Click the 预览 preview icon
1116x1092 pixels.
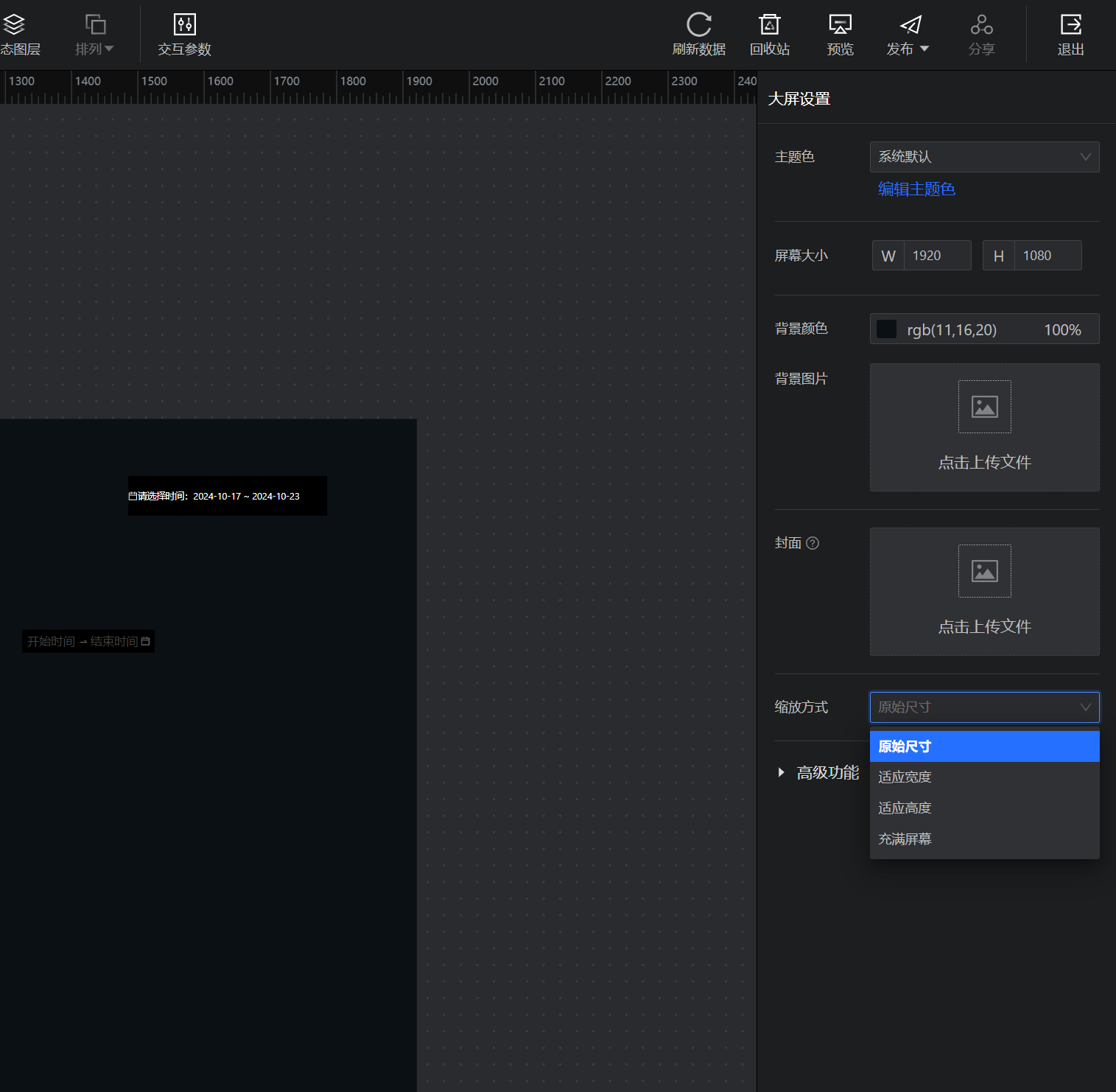click(x=840, y=25)
